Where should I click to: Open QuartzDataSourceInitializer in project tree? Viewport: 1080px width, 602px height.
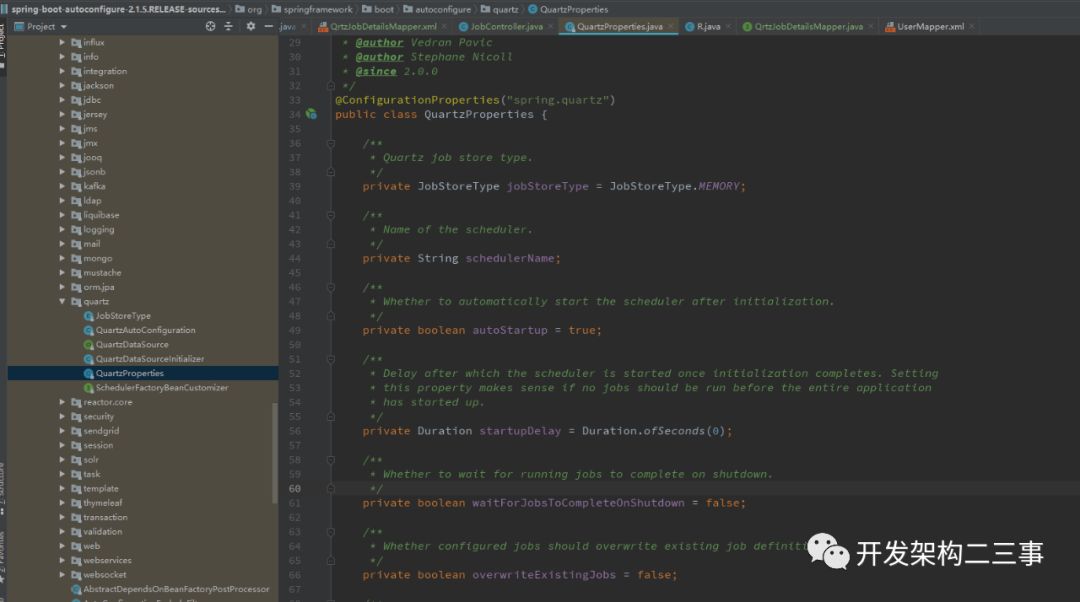click(149, 359)
